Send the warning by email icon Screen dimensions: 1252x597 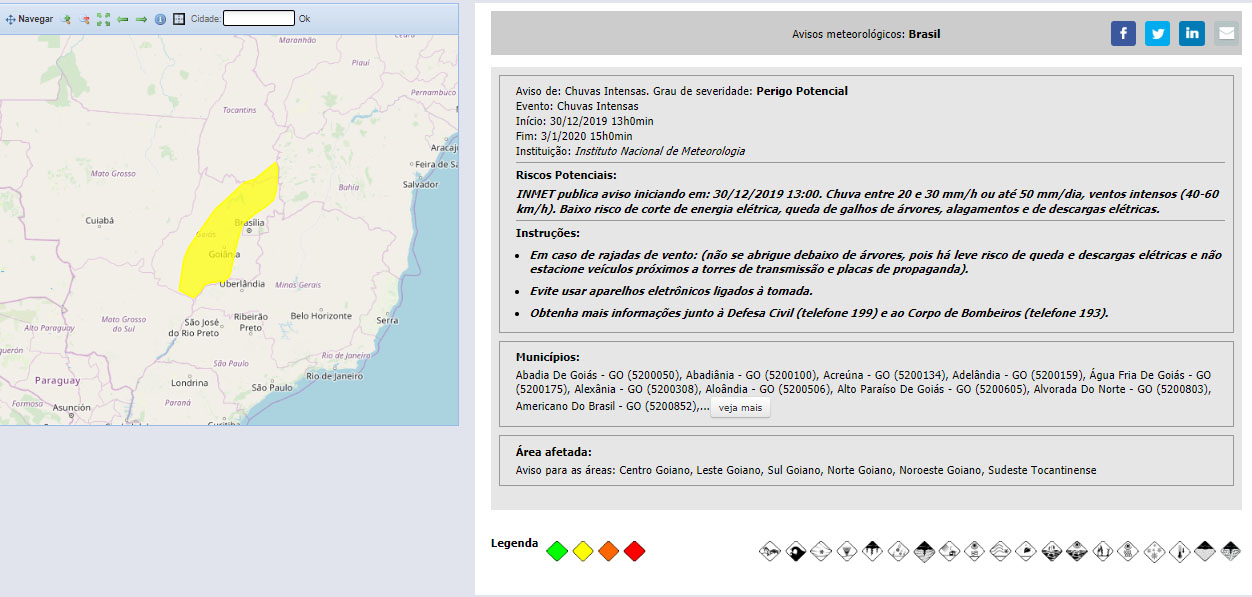(x=1226, y=34)
